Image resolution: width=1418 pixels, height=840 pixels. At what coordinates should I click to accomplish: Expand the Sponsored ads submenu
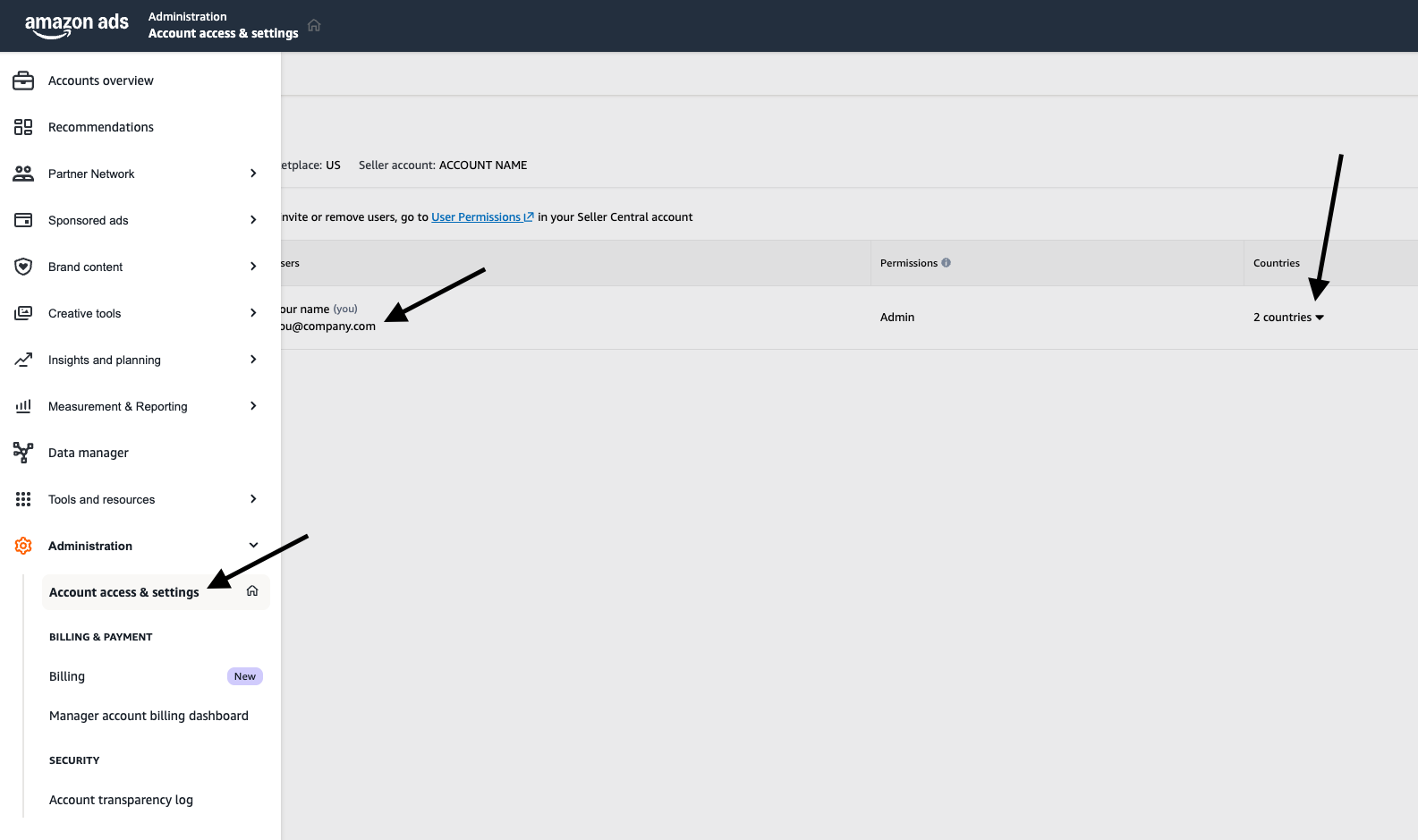coord(253,220)
